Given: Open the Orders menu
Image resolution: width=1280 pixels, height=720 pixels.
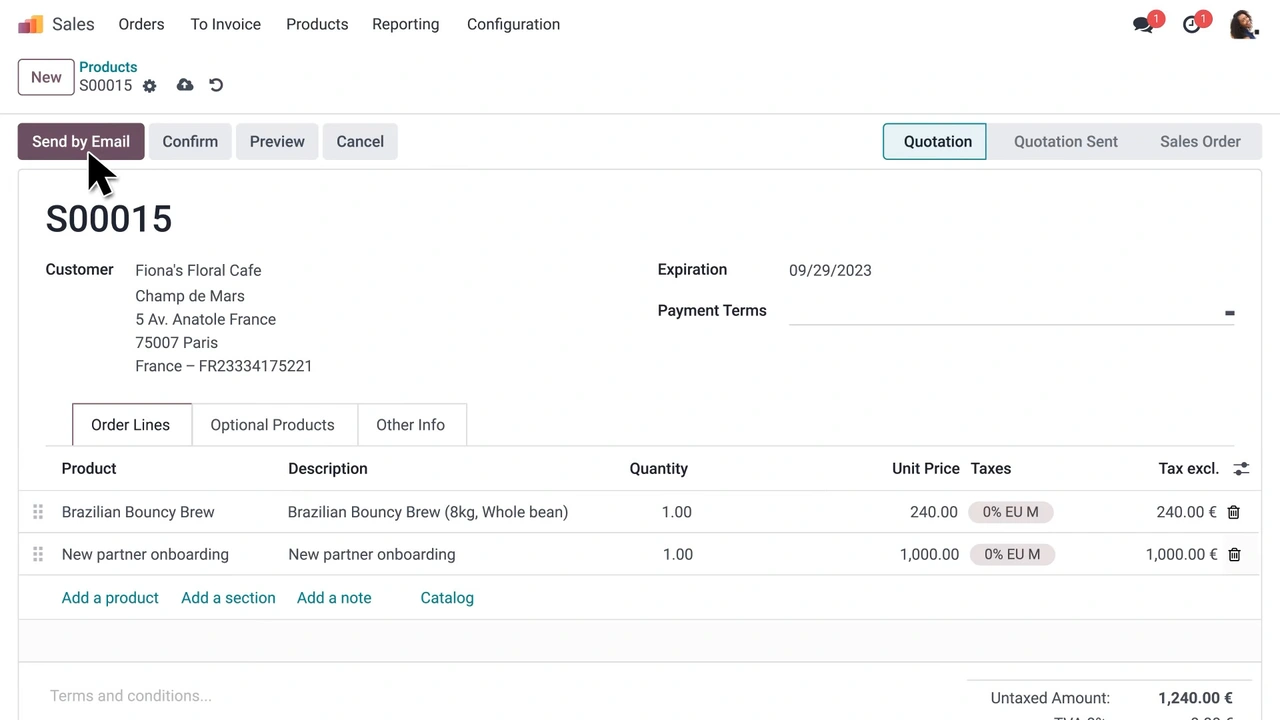Looking at the screenshot, I should pyautogui.click(x=141, y=24).
